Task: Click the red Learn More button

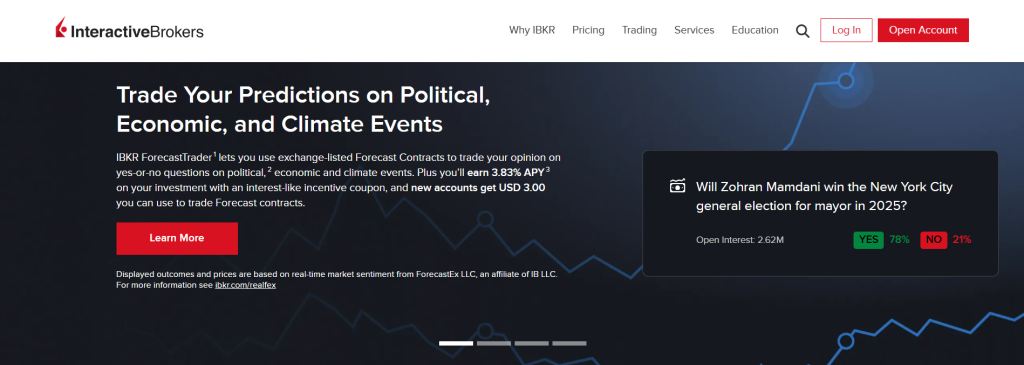Action: tap(177, 238)
